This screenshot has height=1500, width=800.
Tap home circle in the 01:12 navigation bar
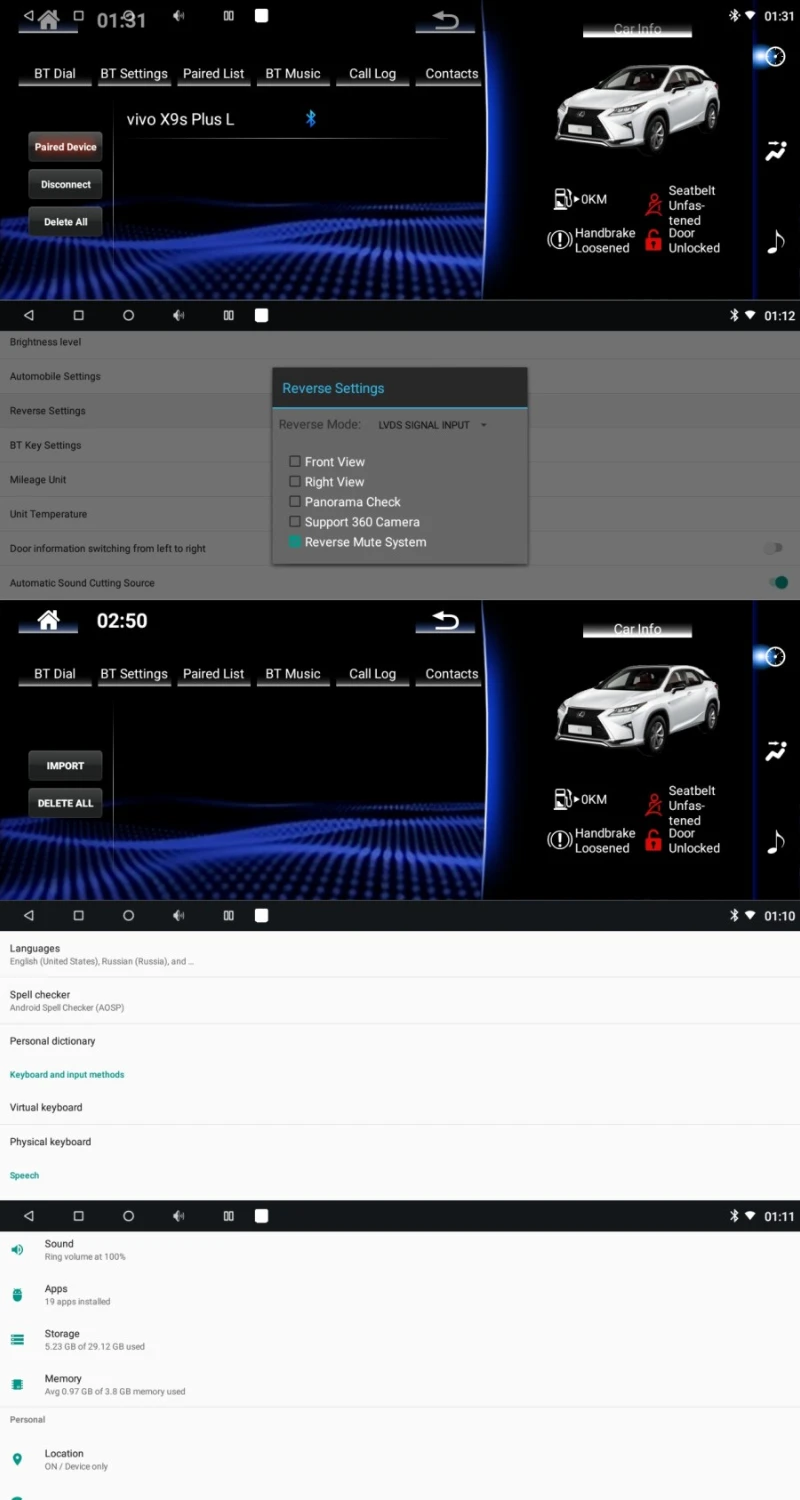click(128, 315)
